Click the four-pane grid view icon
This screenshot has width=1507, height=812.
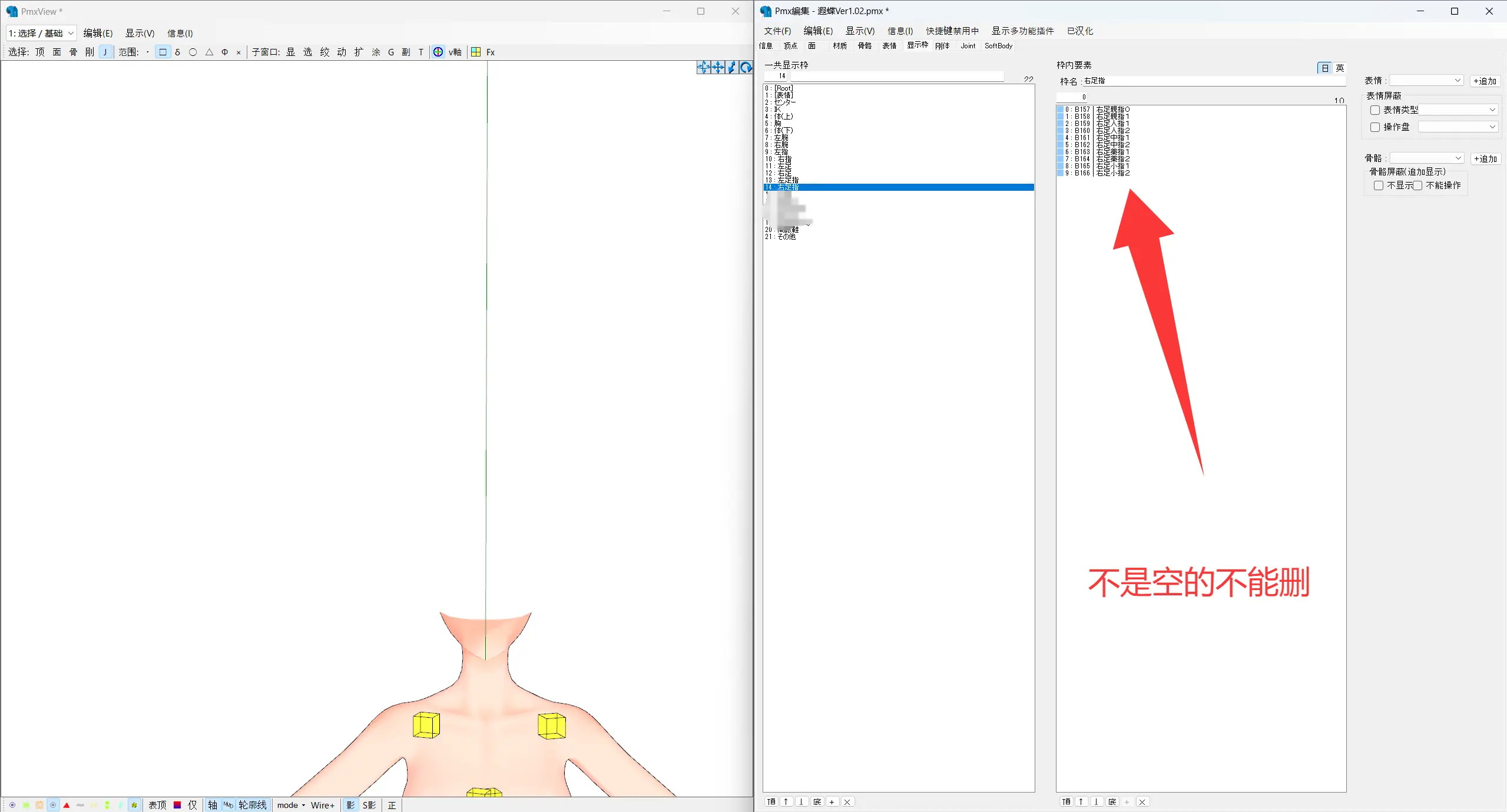pos(476,52)
